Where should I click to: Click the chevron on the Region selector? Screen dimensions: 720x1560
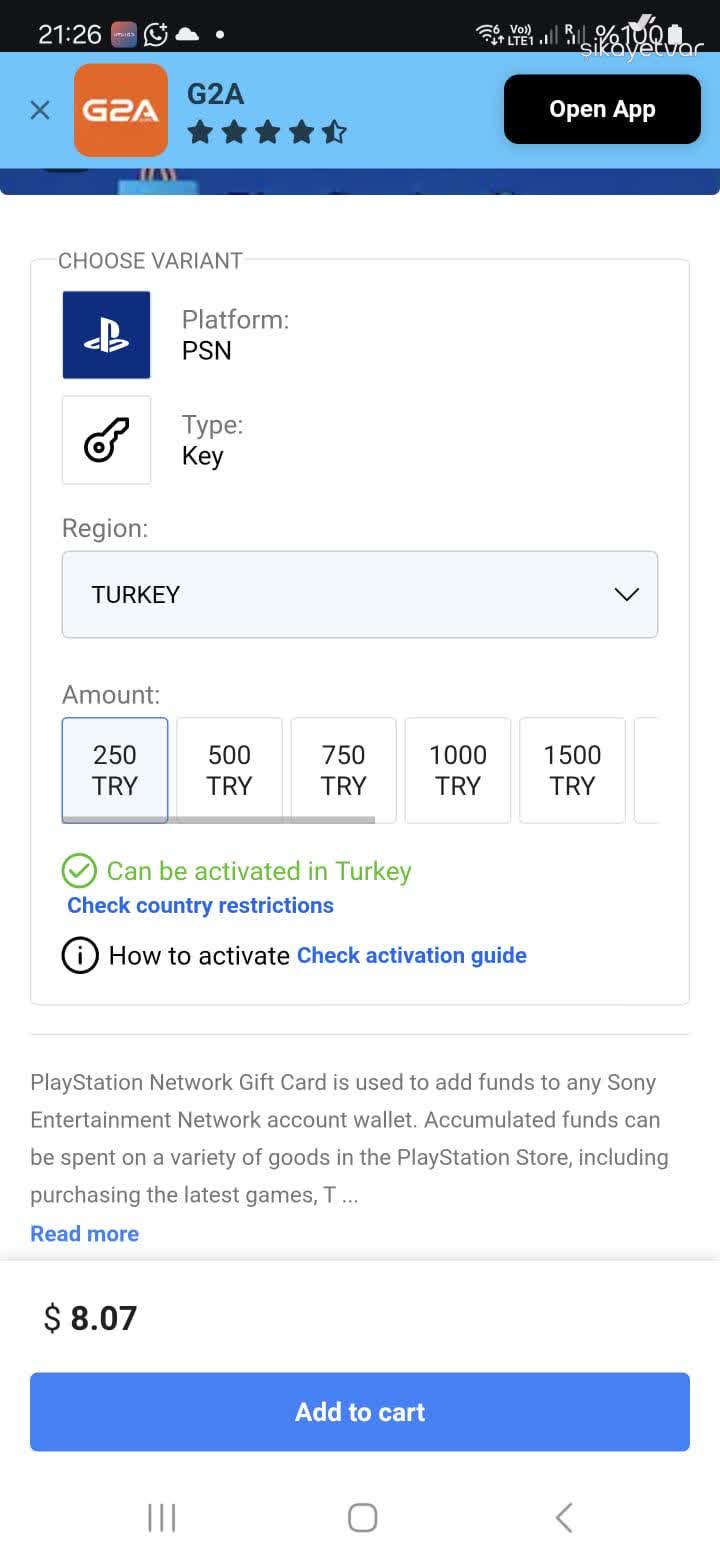pos(627,594)
